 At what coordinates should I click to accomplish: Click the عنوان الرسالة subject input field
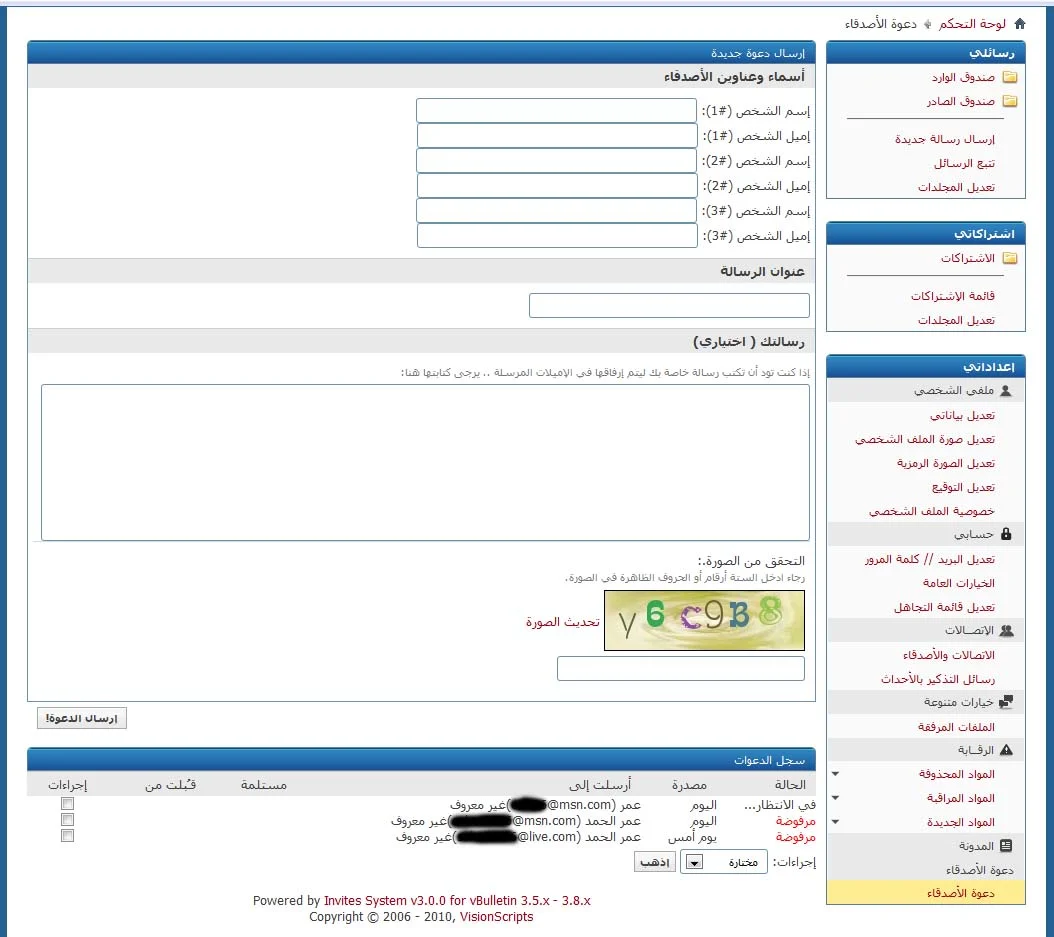[x=668, y=306]
